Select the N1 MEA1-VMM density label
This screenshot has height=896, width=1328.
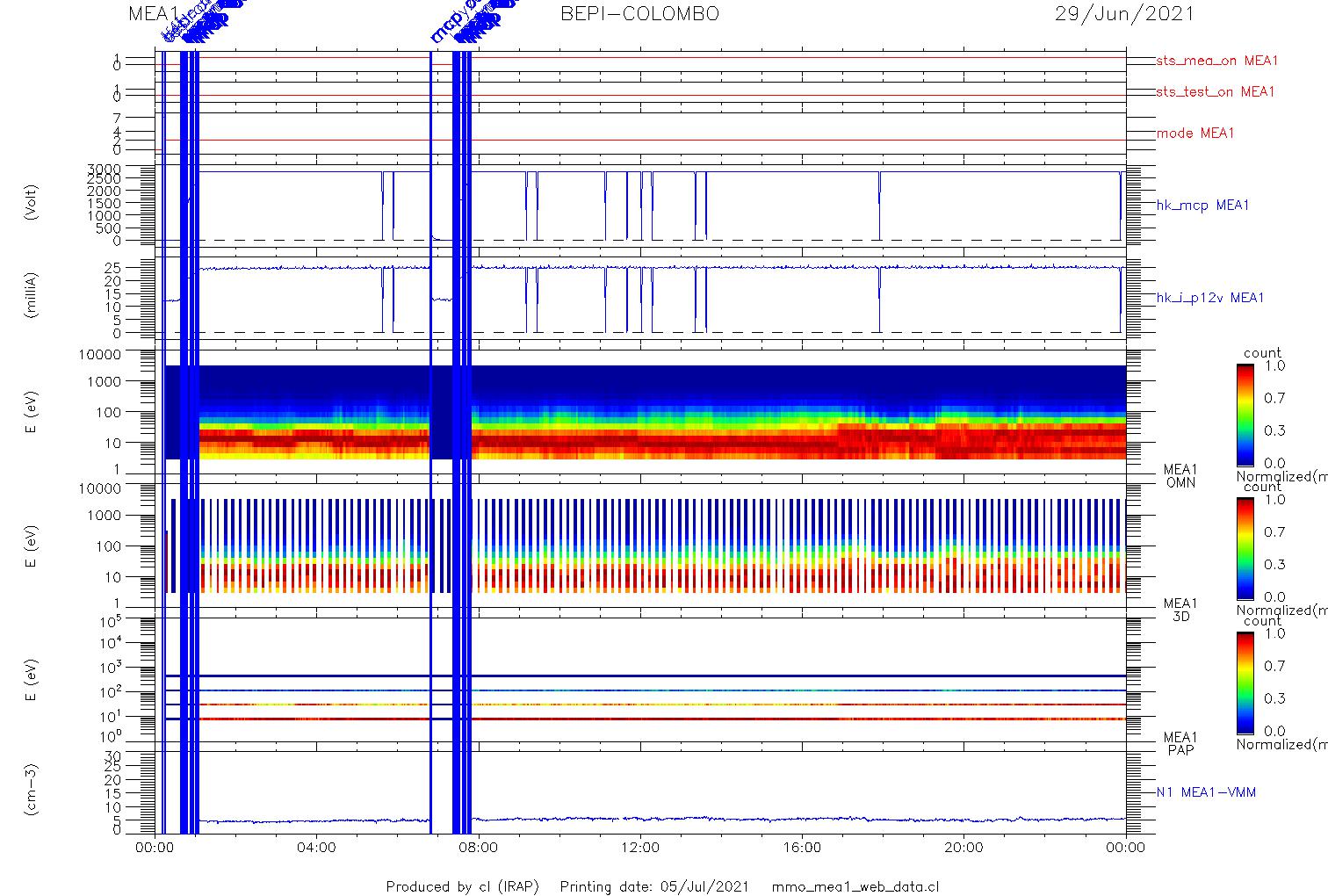click(x=1206, y=791)
